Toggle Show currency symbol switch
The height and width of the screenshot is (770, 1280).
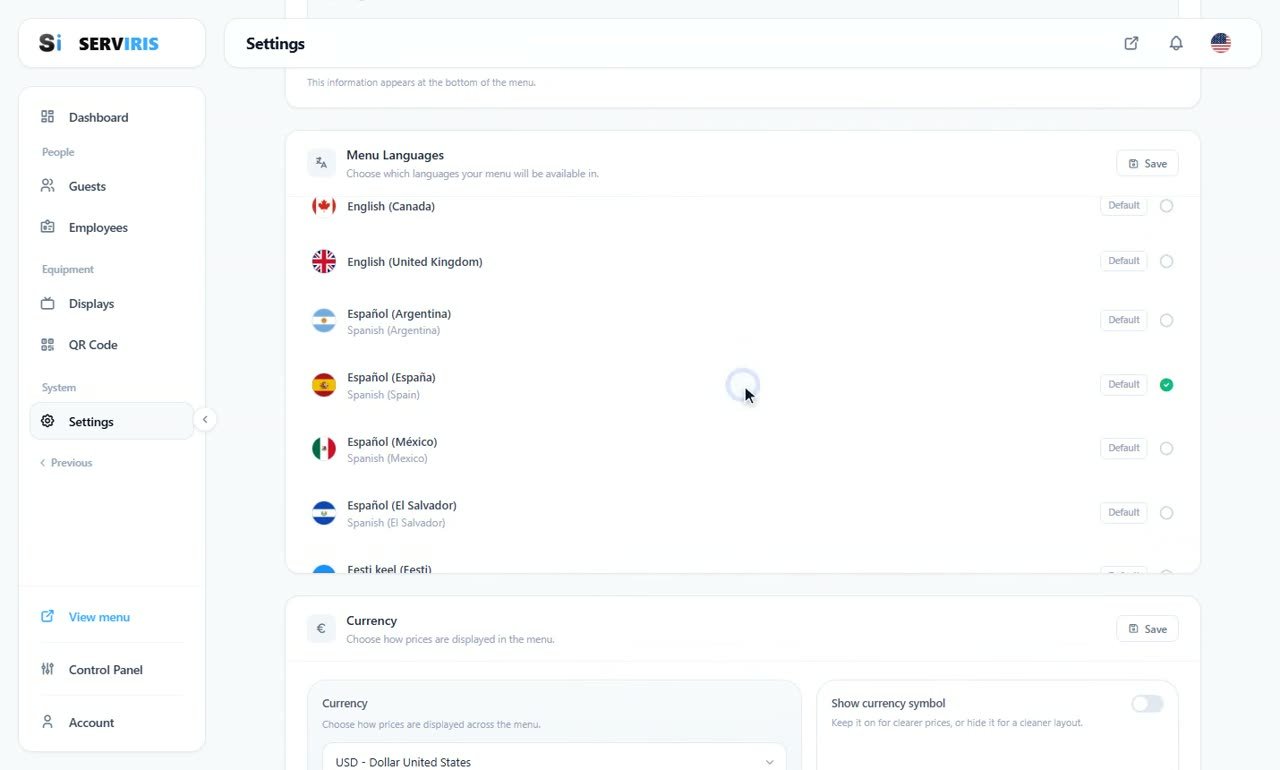(x=1147, y=704)
